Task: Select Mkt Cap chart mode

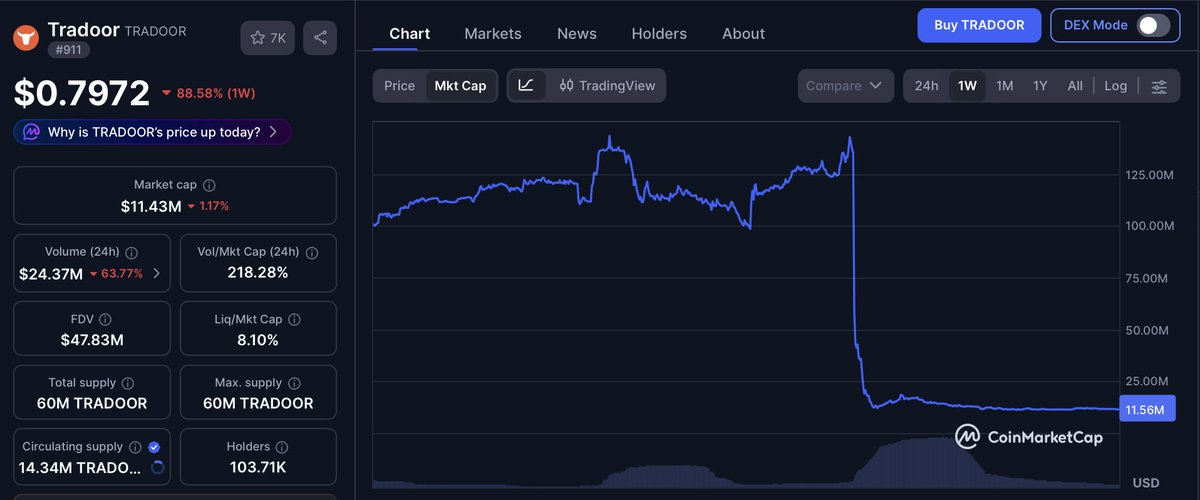Action: point(460,86)
